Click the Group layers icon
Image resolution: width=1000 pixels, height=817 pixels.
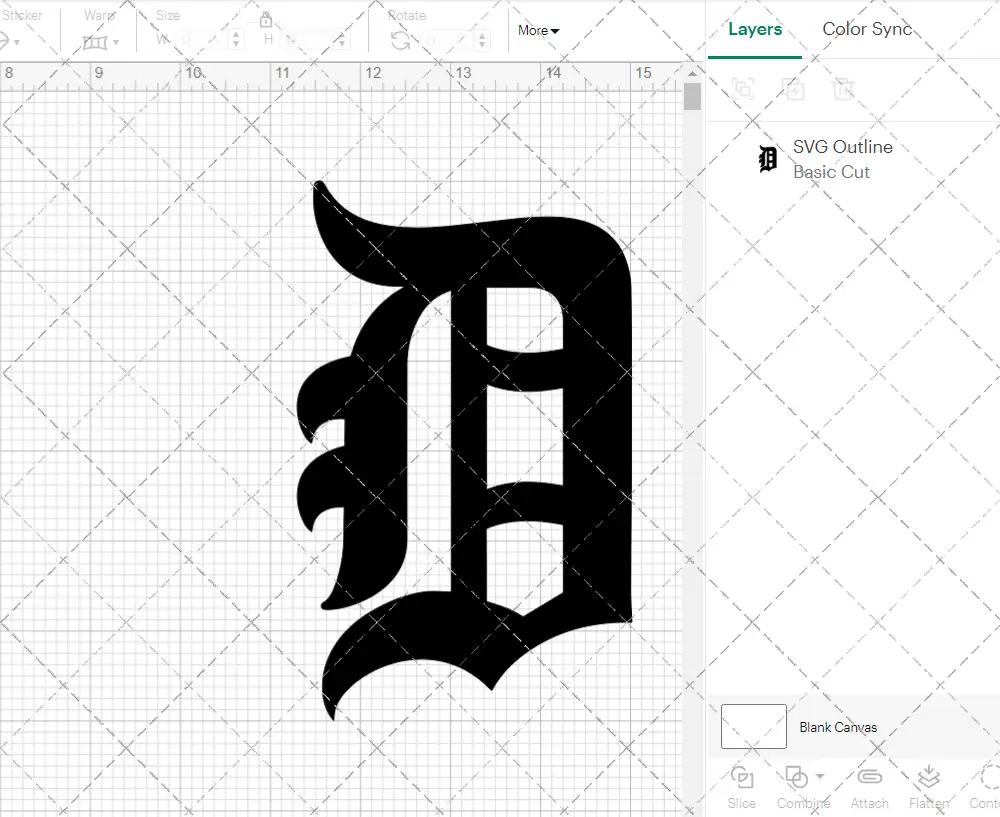point(743,89)
